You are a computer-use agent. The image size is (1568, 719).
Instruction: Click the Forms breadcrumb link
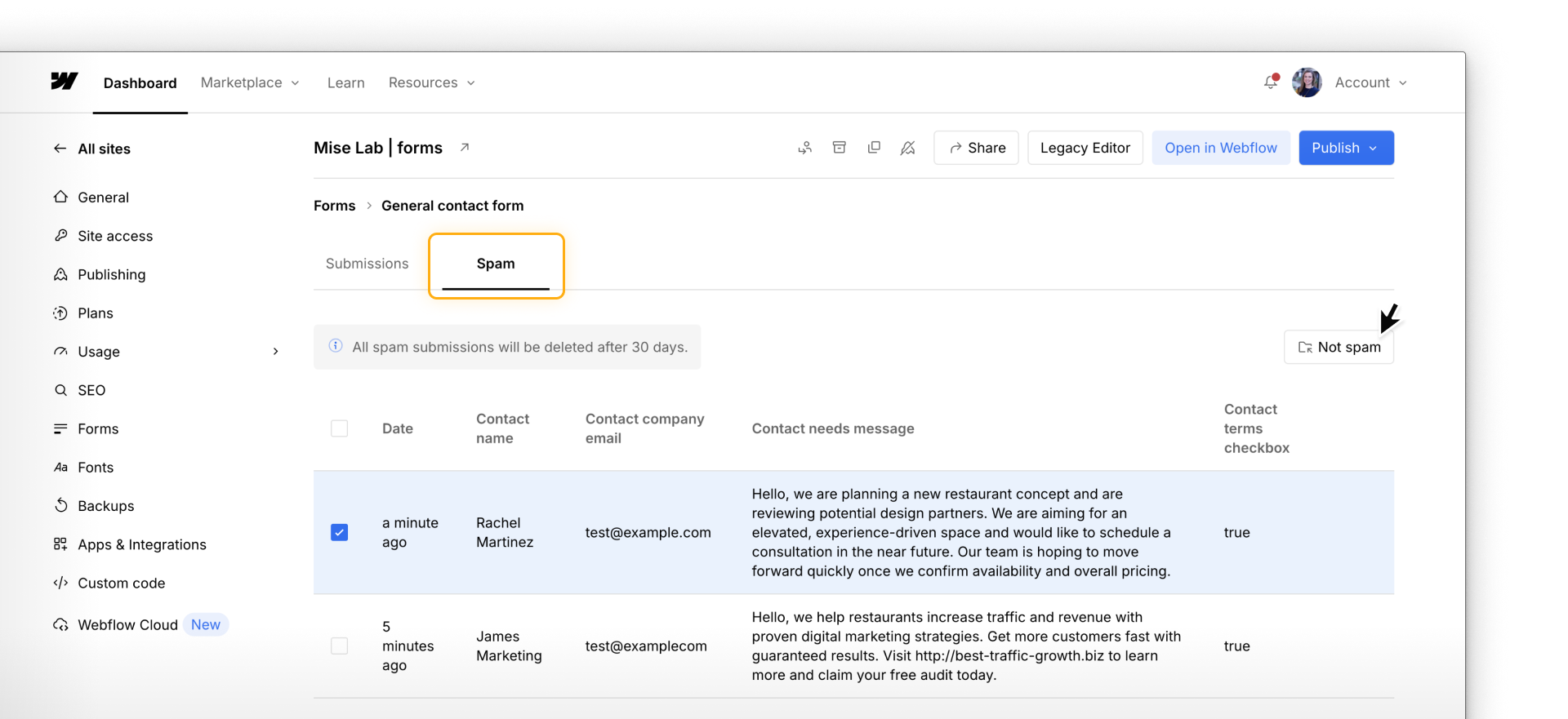tap(334, 206)
